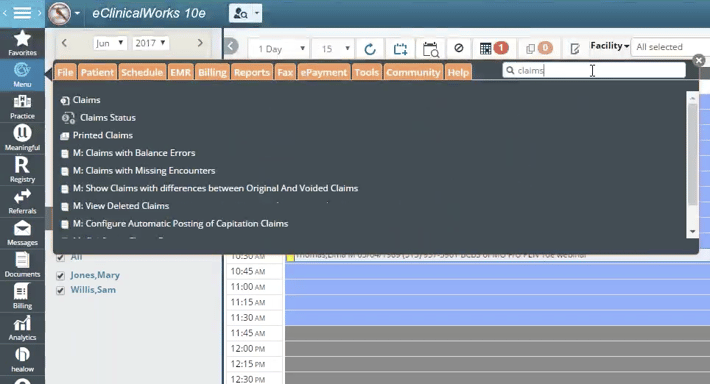Open Configure Automatic Posting of Capitation Claims

[180, 224]
